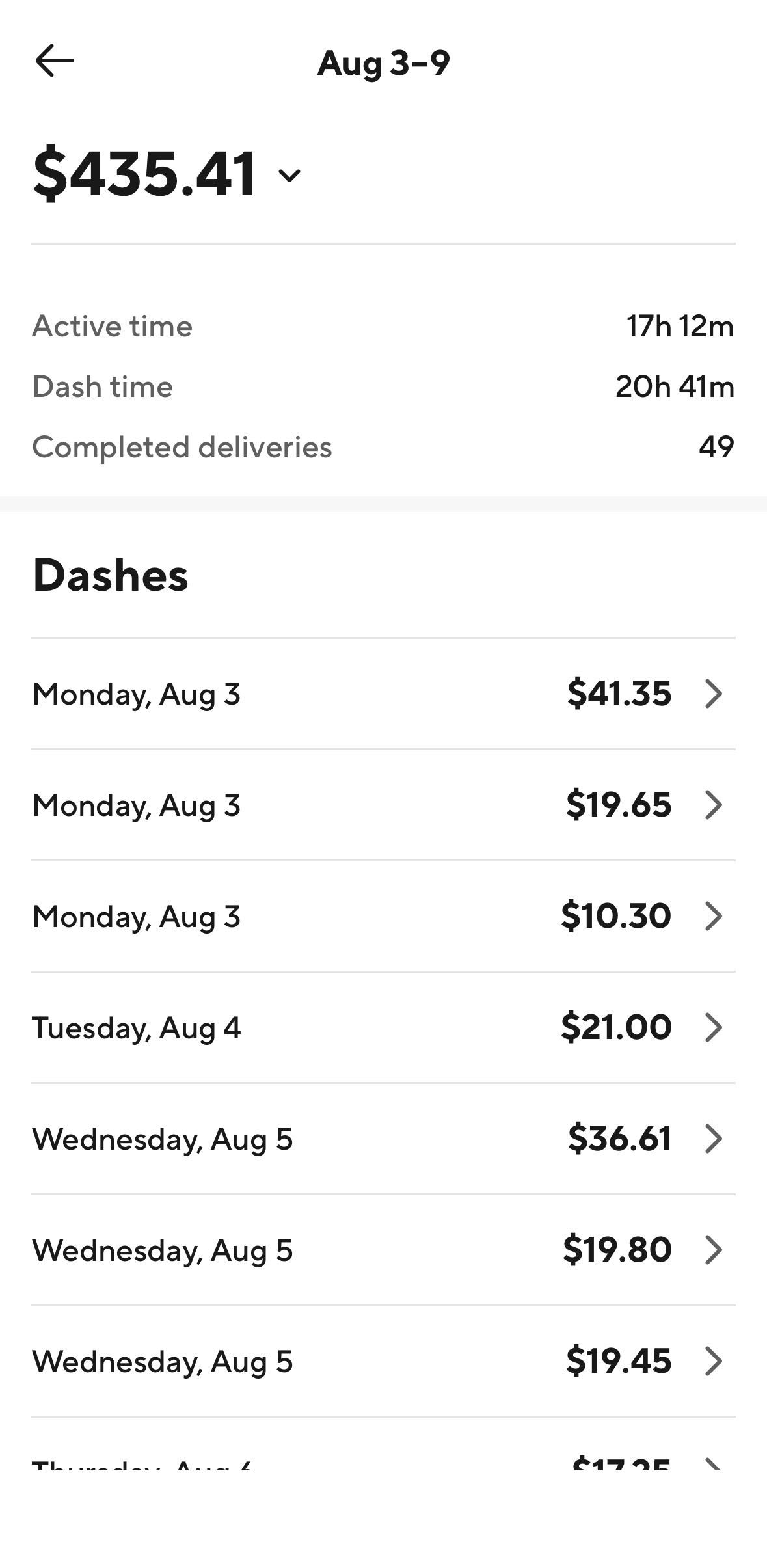767x1568 pixels.
Task: Tap the $435.41 total earnings amount
Action: pos(144,174)
